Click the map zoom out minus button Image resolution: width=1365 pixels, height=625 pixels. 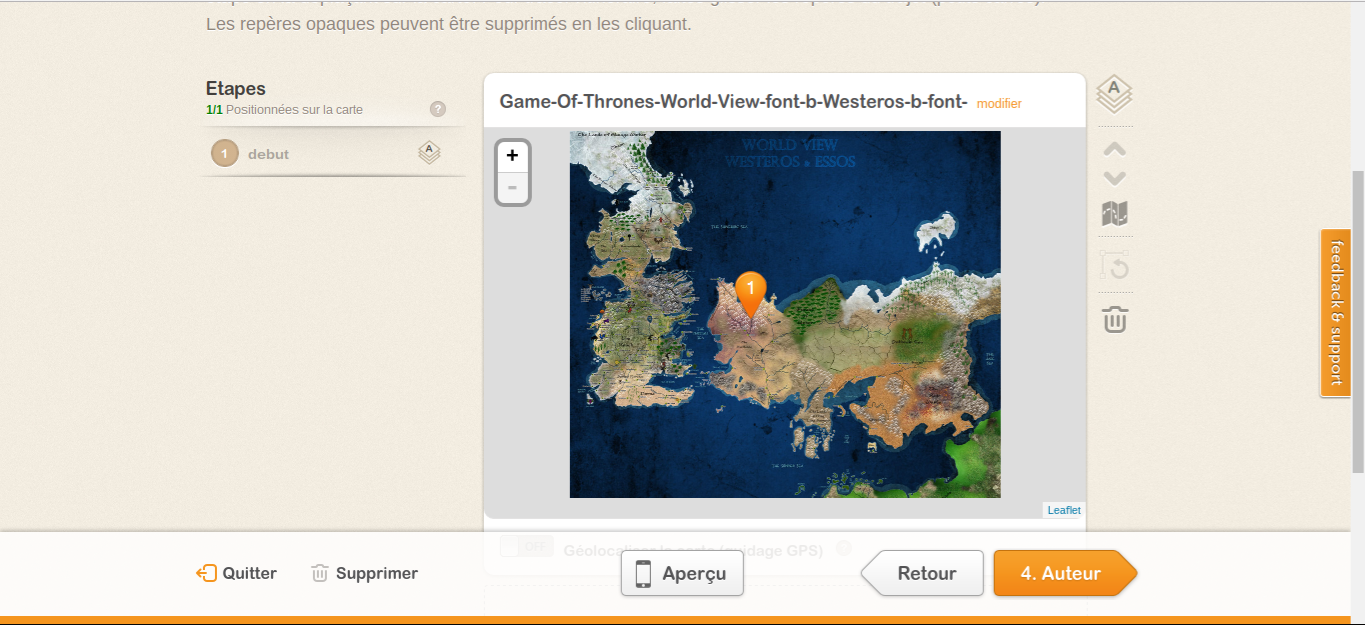click(512, 187)
